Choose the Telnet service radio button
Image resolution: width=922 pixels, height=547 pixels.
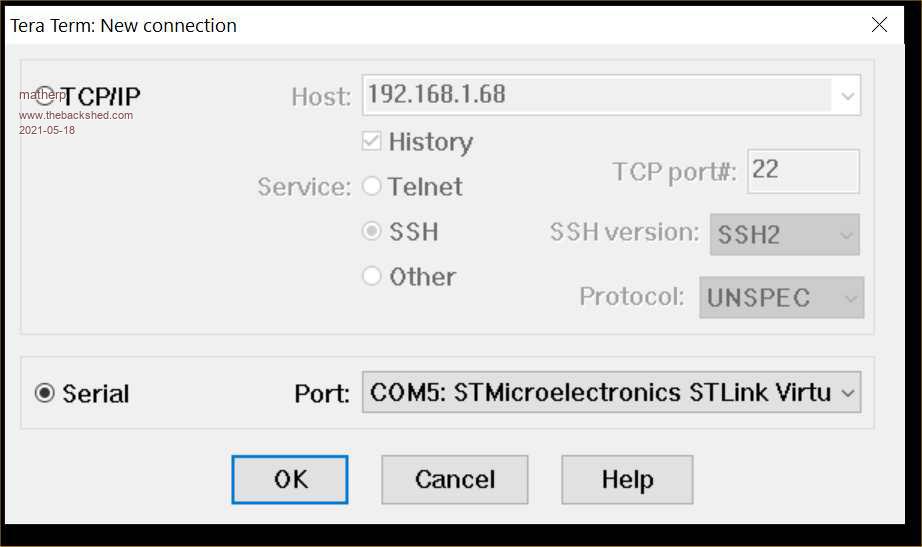[x=372, y=186]
